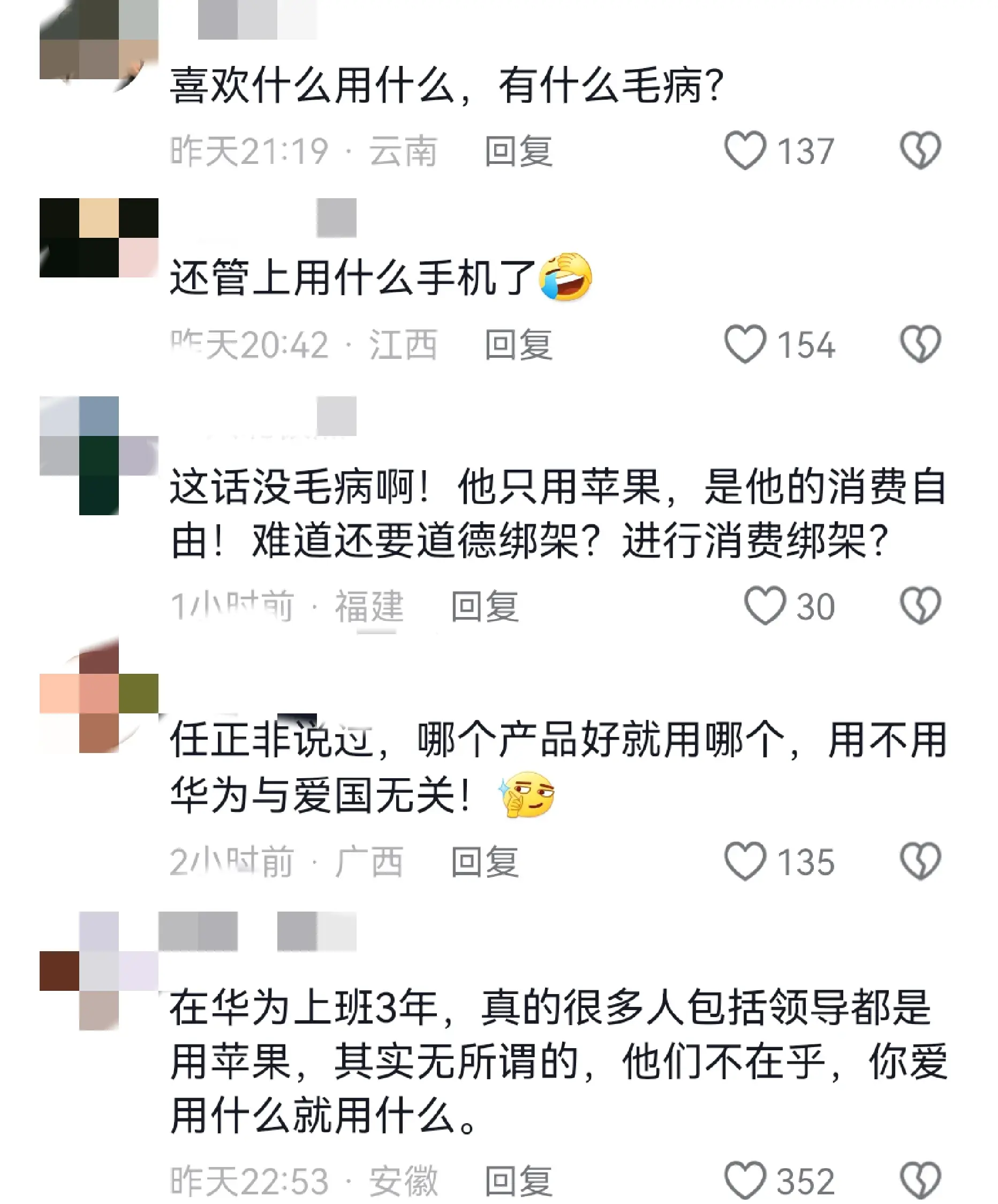The height and width of the screenshot is (1204, 998).
Task: Dislike the Fujian comment about consumer freedom
Action: [920, 605]
